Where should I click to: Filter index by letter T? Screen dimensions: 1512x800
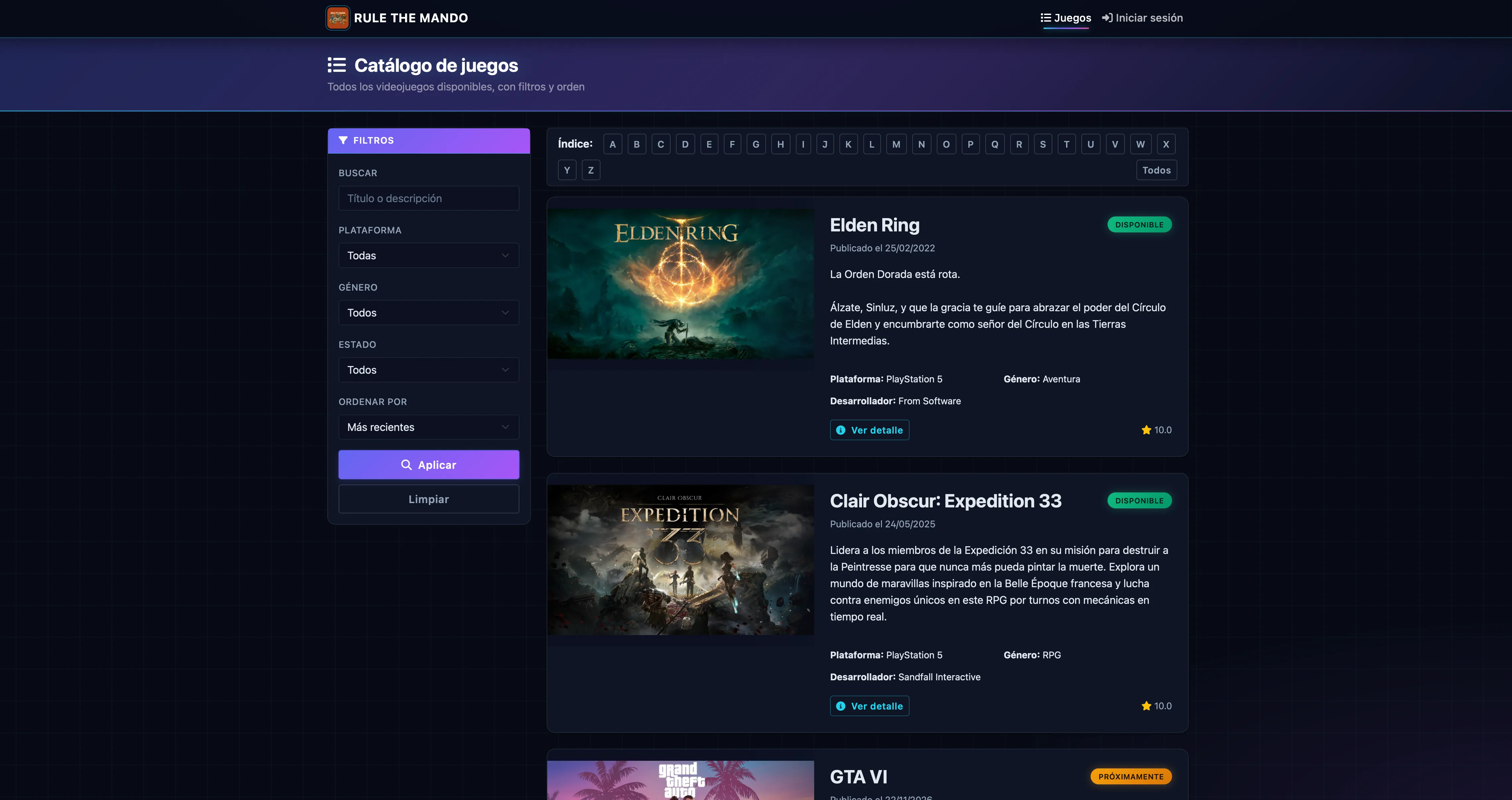(1067, 145)
